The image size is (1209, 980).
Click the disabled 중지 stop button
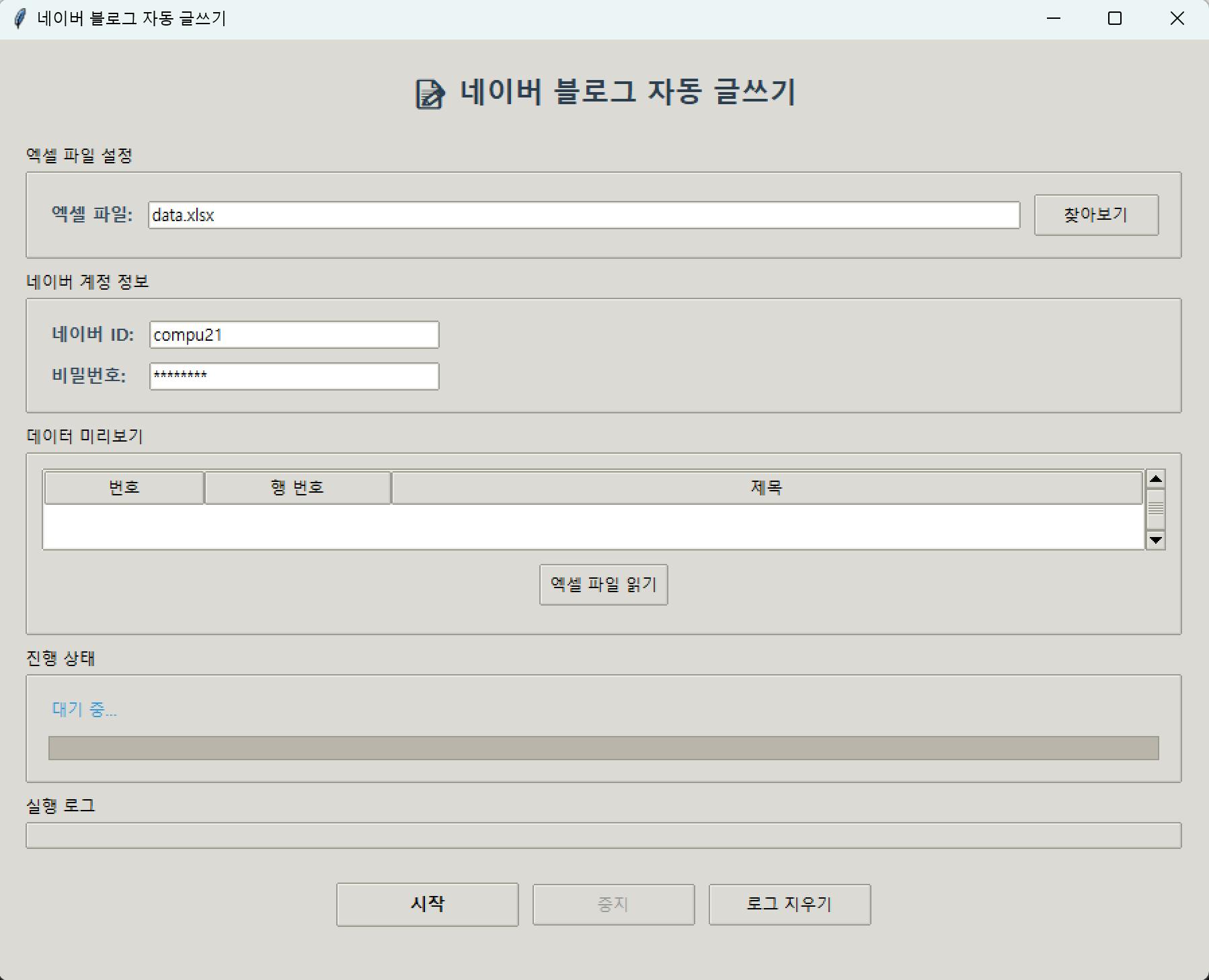613,904
